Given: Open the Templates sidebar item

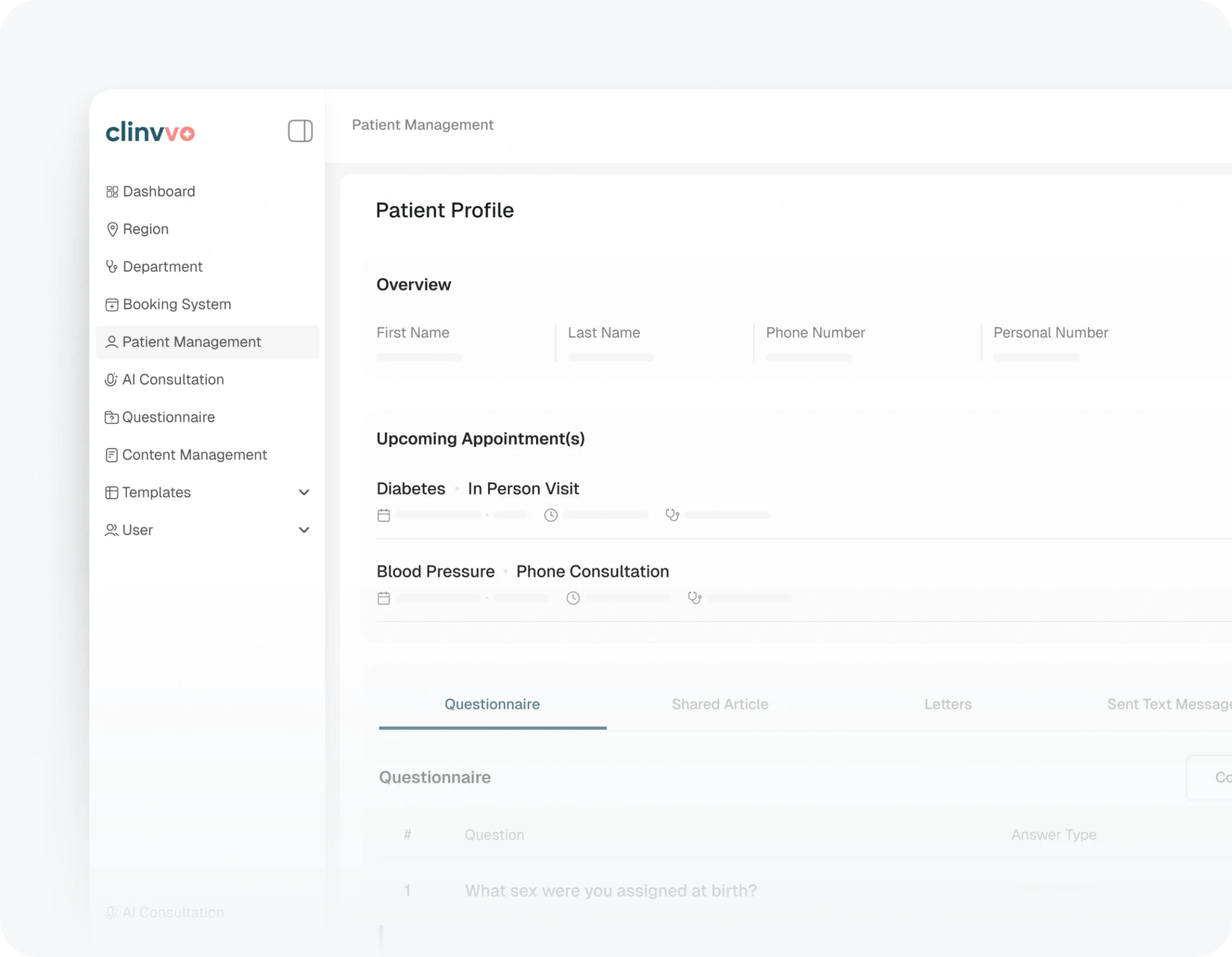Looking at the screenshot, I should click(x=208, y=492).
